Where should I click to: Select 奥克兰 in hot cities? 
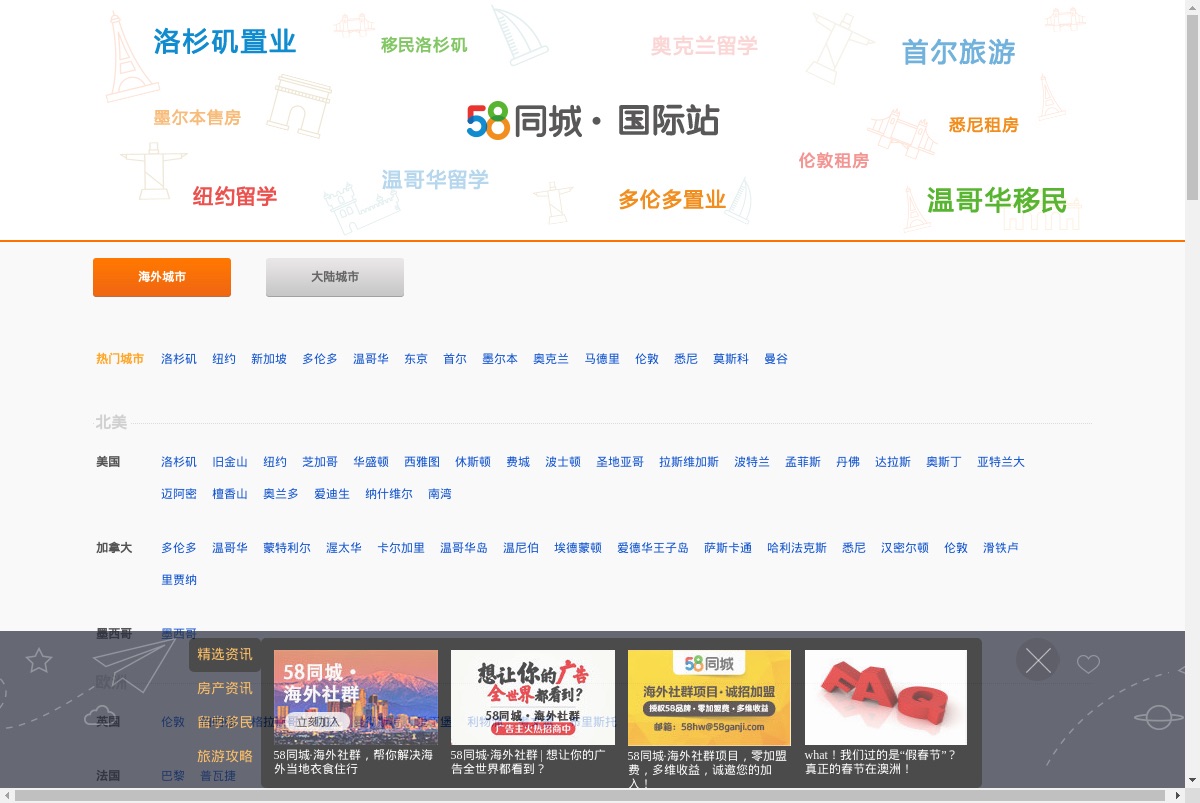click(x=551, y=359)
